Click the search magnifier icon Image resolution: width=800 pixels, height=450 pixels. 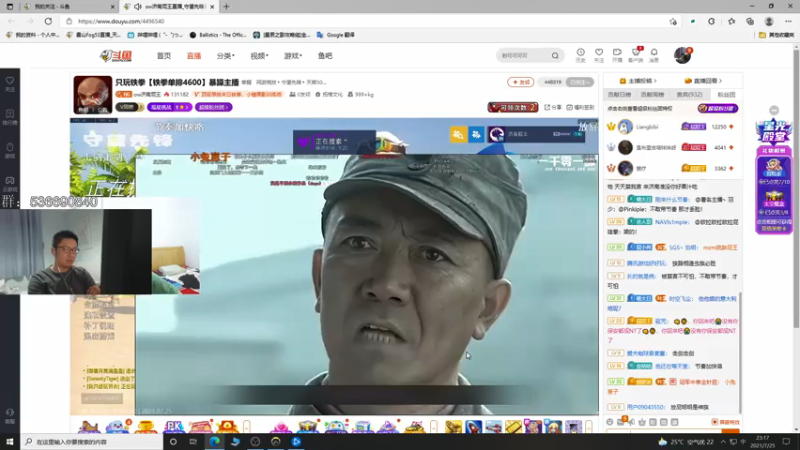[x=555, y=55]
